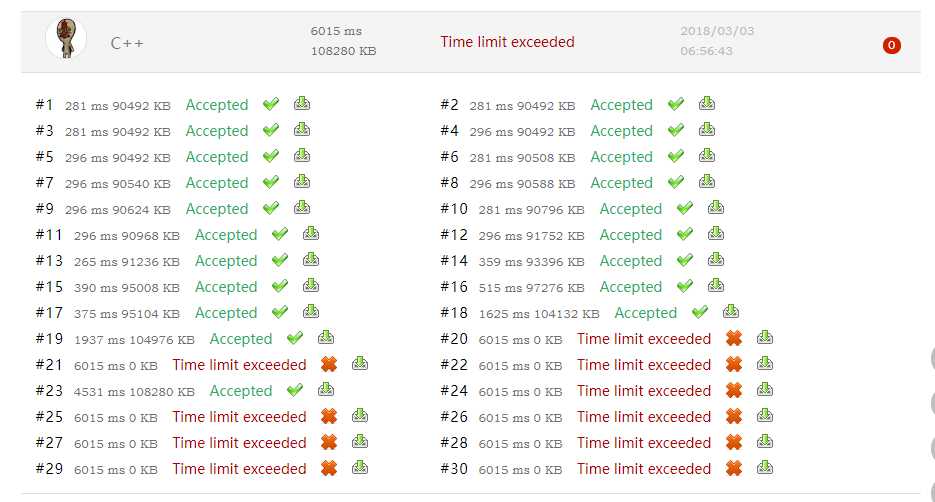Open the submitter's avatar picture
935x502 pixels.
click(x=66, y=38)
